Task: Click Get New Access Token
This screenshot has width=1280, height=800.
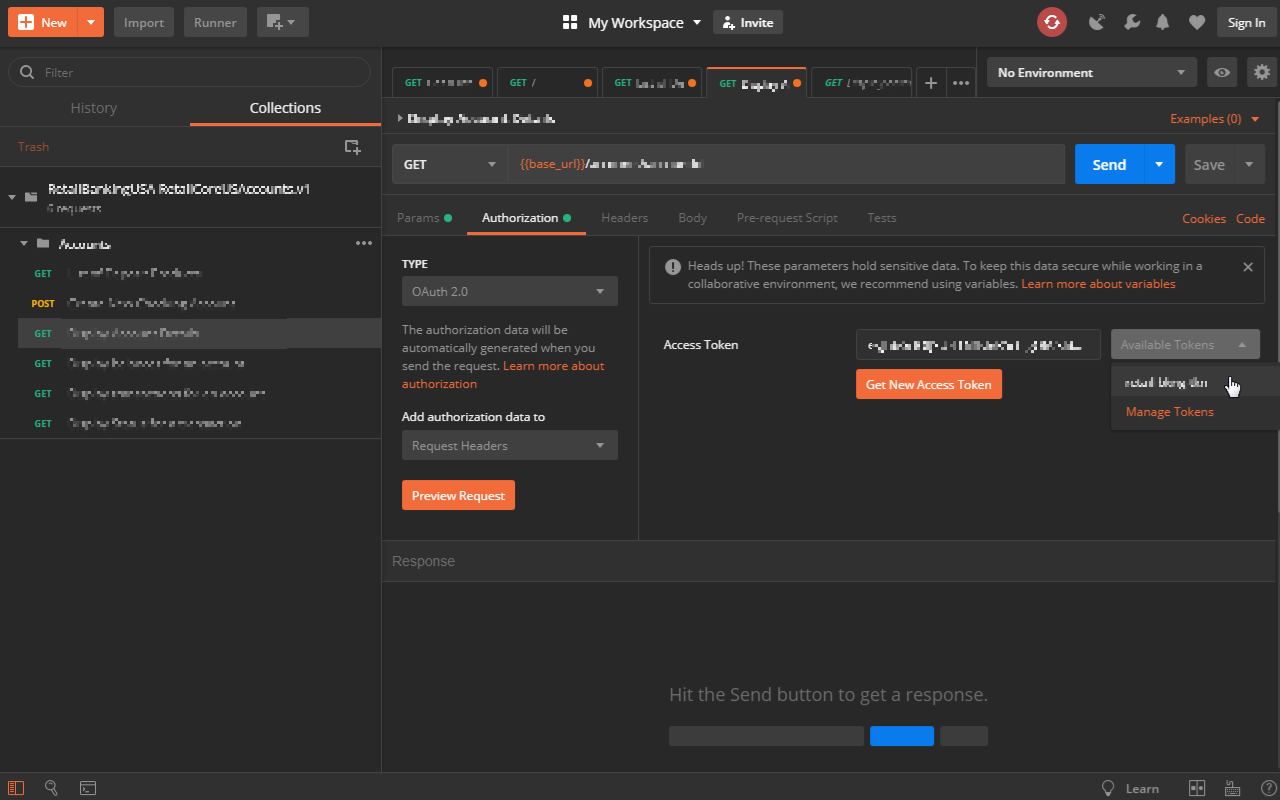Action: (929, 384)
